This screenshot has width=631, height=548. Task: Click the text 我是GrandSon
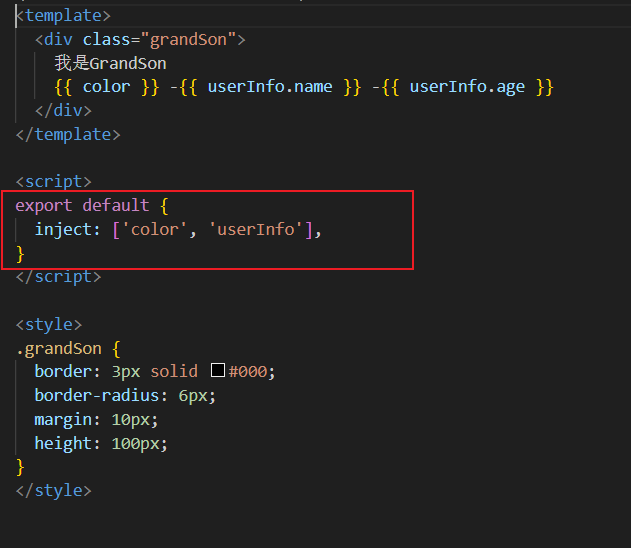tap(111, 63)
